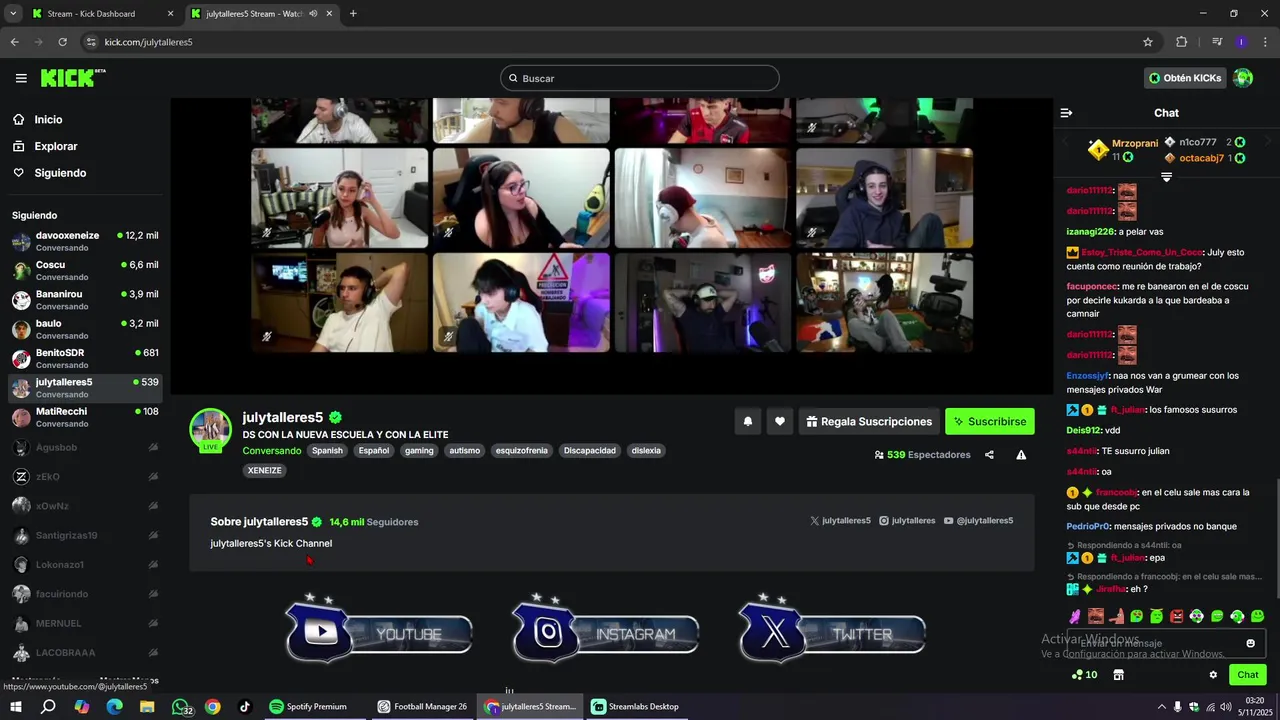Click the 10 KICKs balance

pyautogui.click(x=1084, y=675)
